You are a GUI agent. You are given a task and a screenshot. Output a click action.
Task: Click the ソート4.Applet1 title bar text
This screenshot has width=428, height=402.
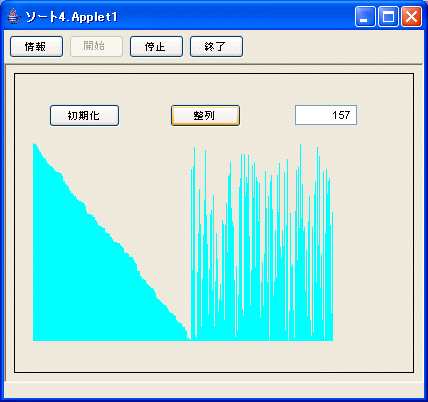(71, 17)
